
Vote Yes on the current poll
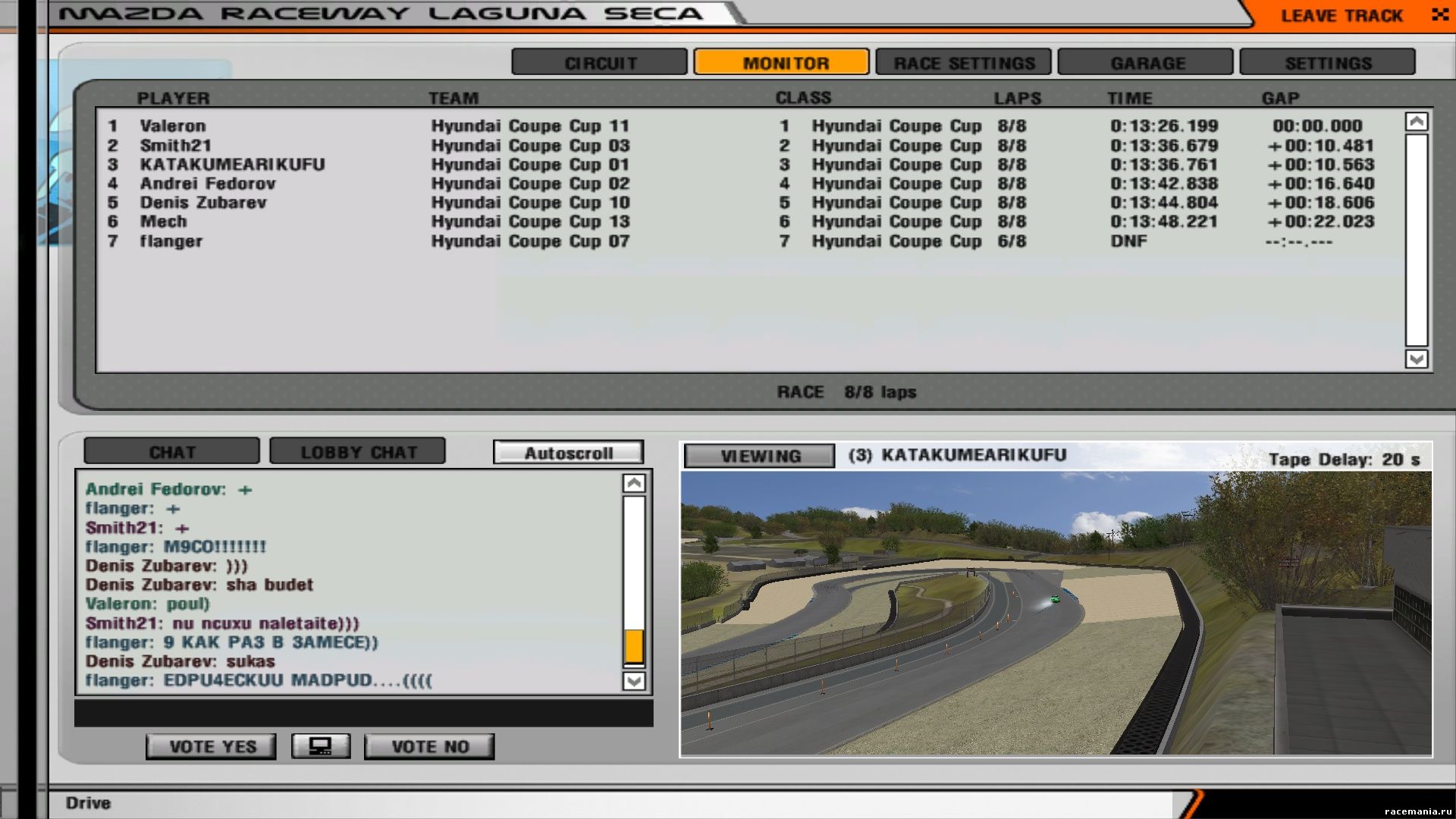point(212,746)
